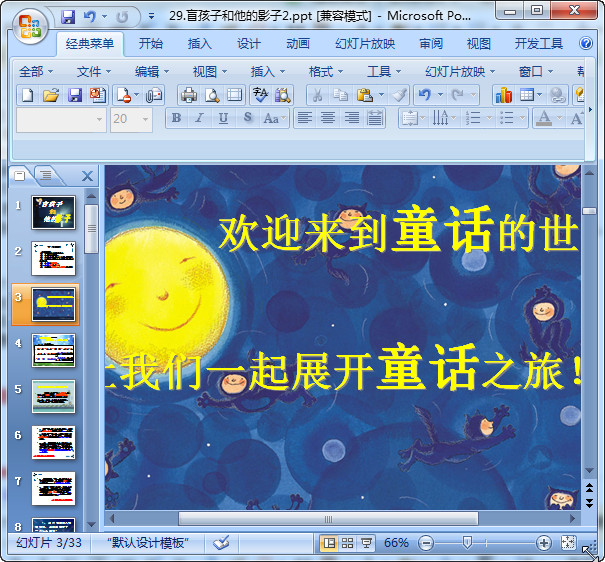Toggle text shadow formatting
This screenshot has width=605, height=562.
[247, 118]
